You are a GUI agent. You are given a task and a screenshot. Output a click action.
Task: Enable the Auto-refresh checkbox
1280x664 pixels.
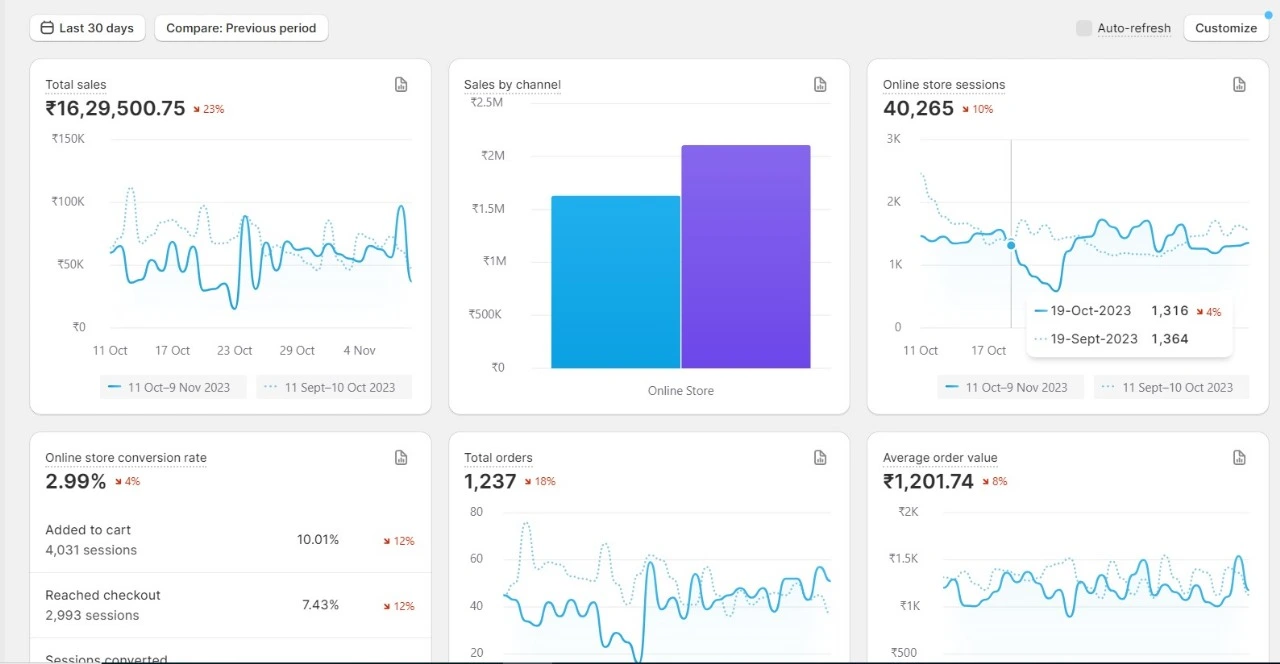tap(1084, 28)
